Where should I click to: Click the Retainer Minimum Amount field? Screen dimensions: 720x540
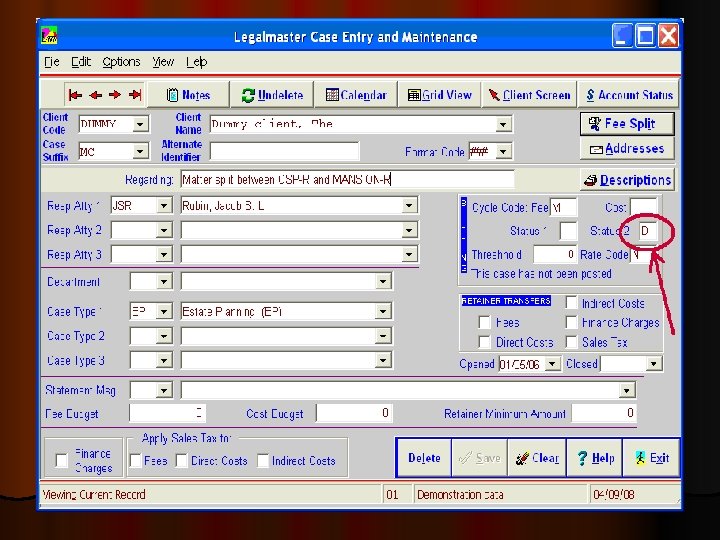(603, 413)
